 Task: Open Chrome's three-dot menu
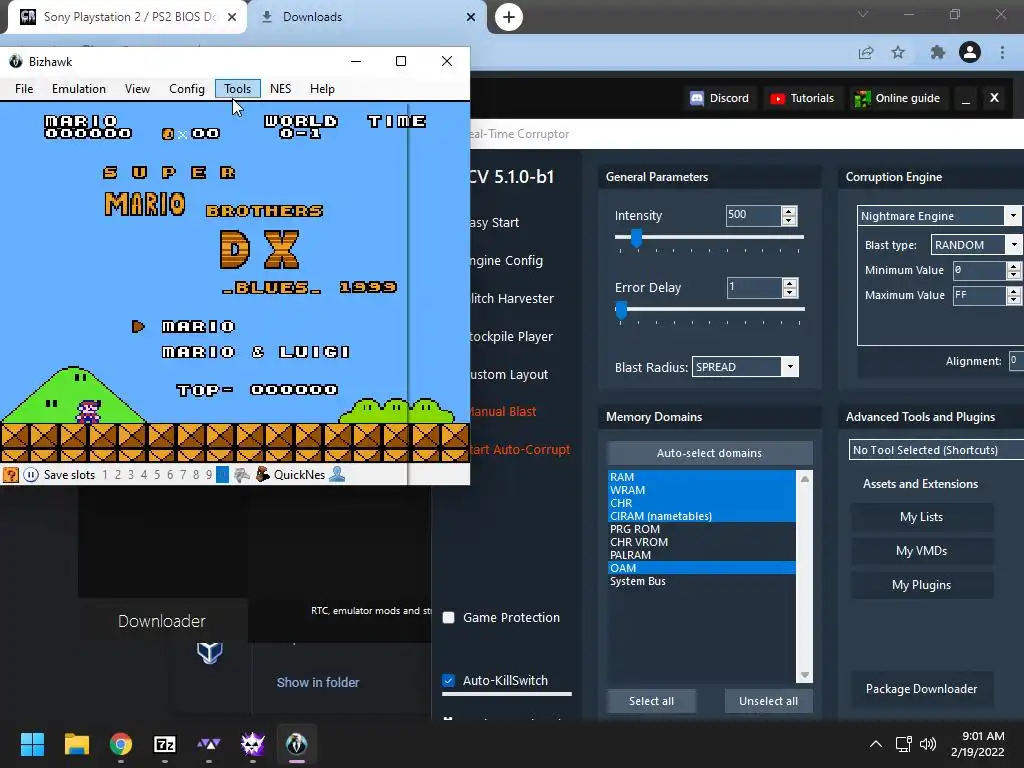[x=1002, y=52]
